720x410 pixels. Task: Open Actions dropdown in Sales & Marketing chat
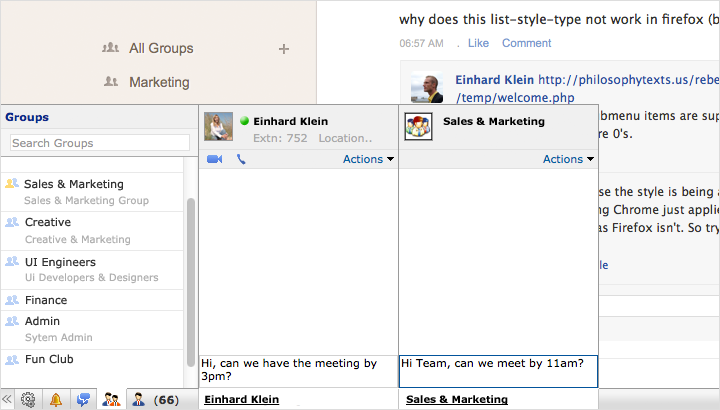click(568, 159)
